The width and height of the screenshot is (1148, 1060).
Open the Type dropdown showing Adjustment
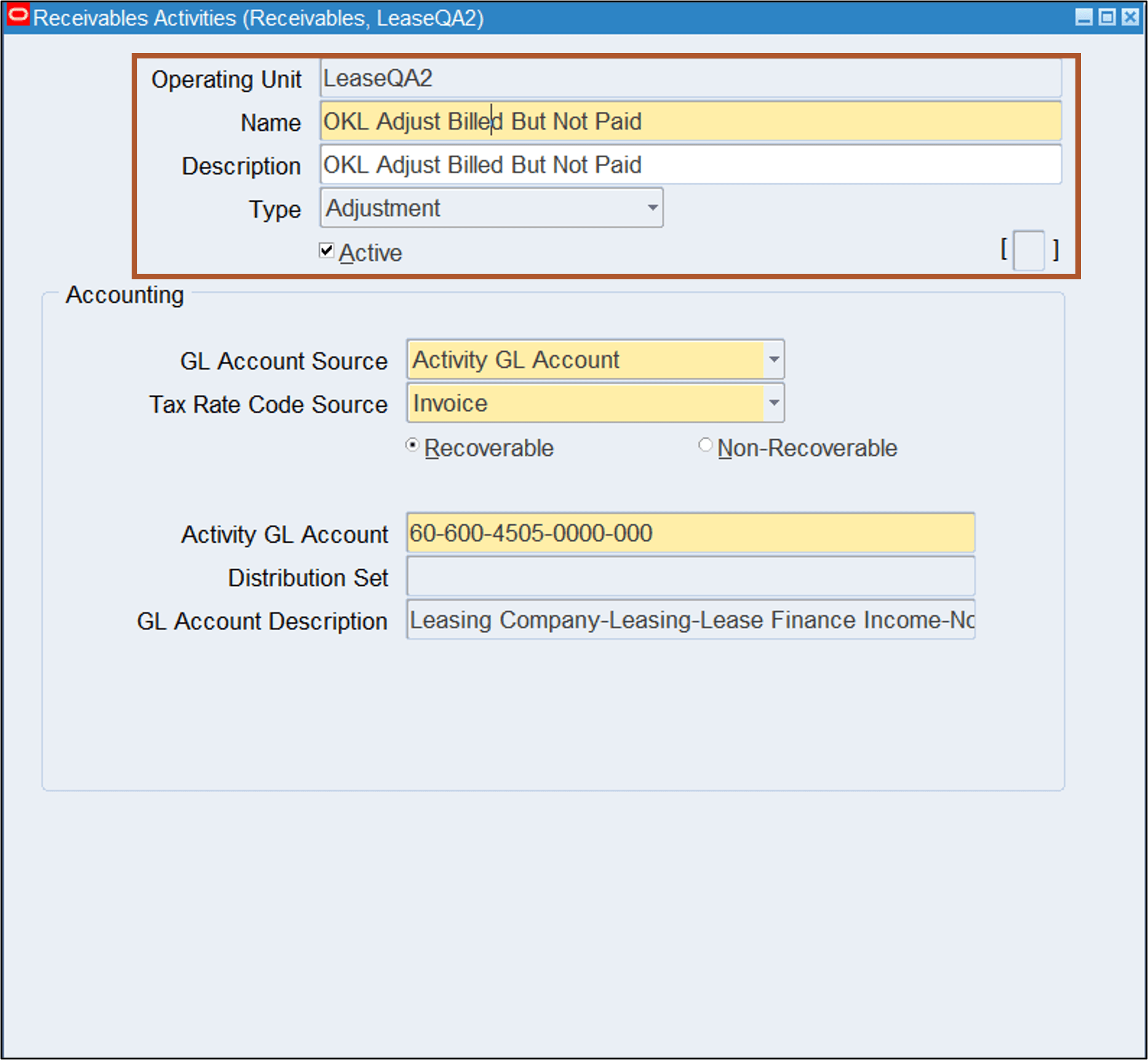coord(652,208)
